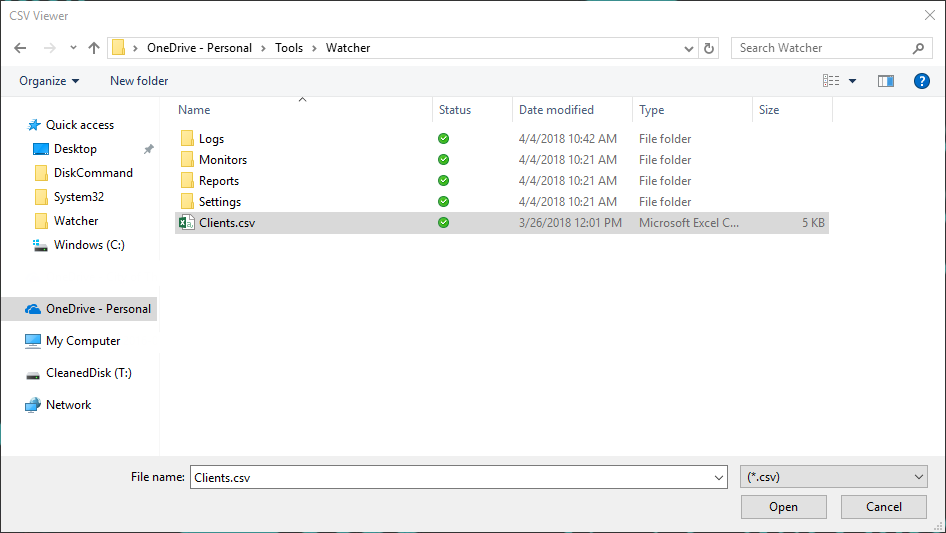Click sync status icon for Monitors
Screen dimensions: 946x533
pyautogui.click(x=443, y=160)
